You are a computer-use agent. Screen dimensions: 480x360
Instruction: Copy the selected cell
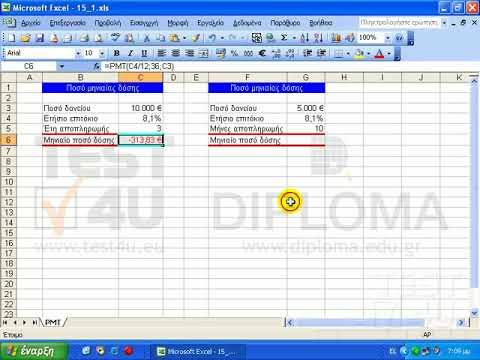pos(160,38)
